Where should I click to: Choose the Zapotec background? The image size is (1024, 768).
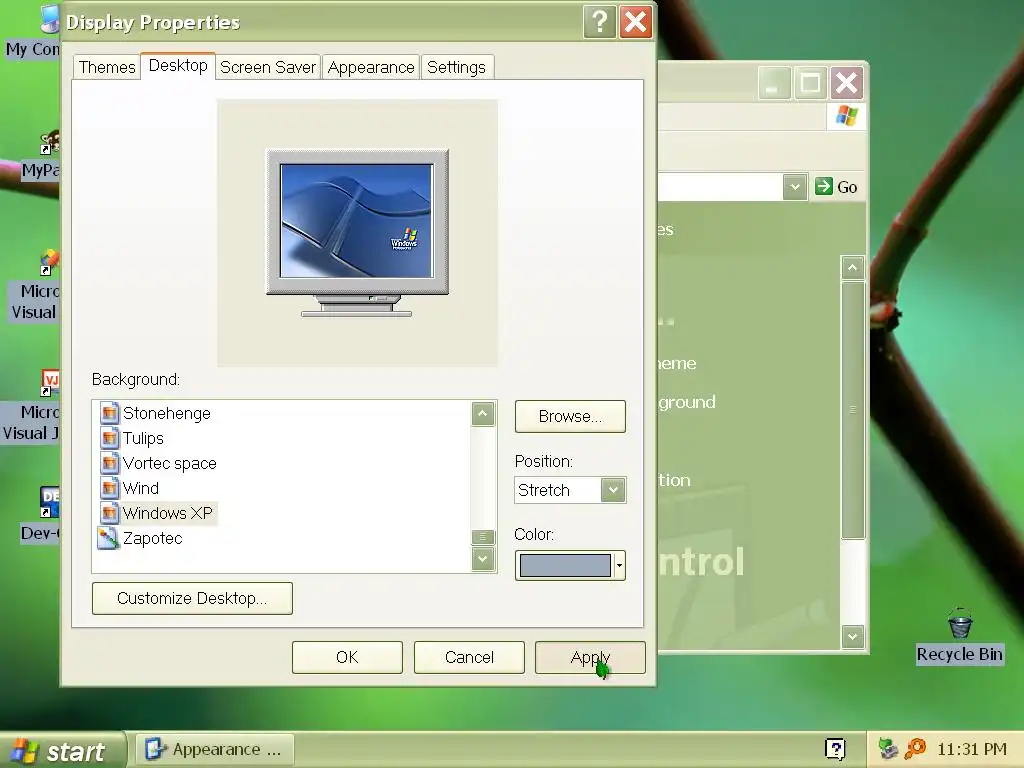click(152, 538)
